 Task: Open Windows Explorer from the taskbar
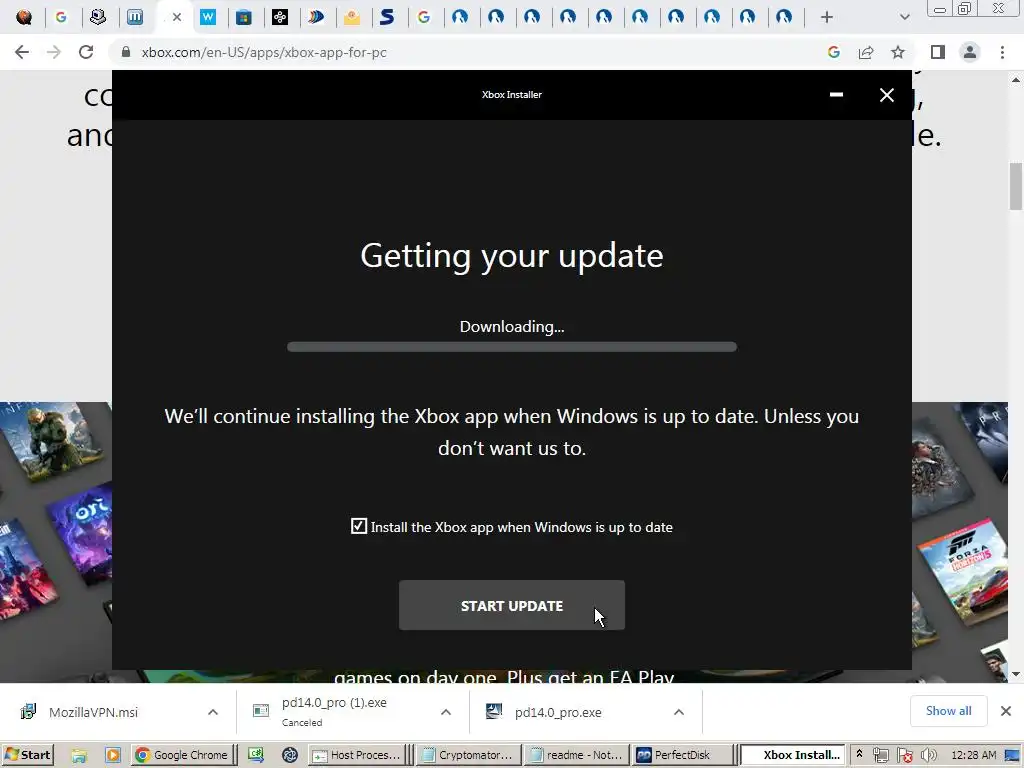[x=79, y=755]
